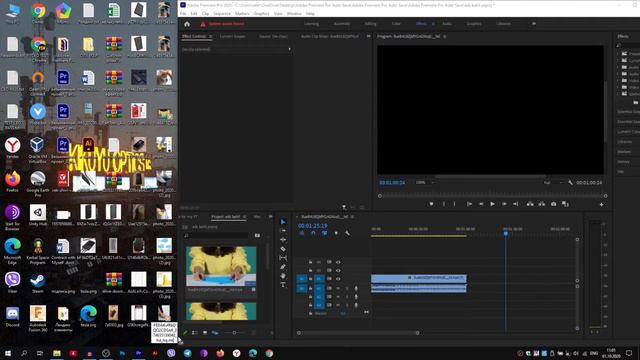Switch to Audio Clip Mixer tab

330,36
